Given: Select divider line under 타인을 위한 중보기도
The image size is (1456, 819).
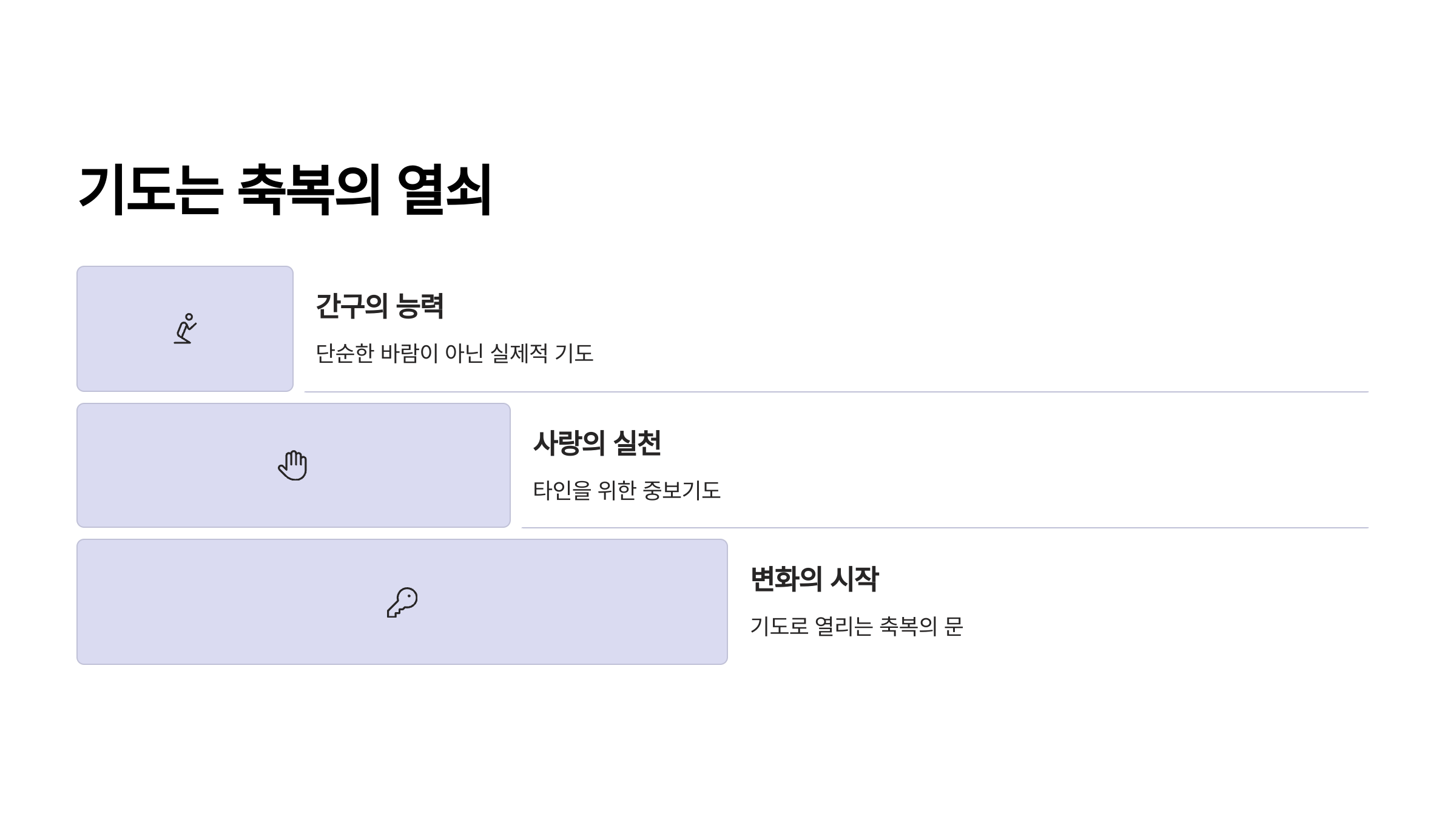Looking at the screenshot, I should tap(945, 528).
